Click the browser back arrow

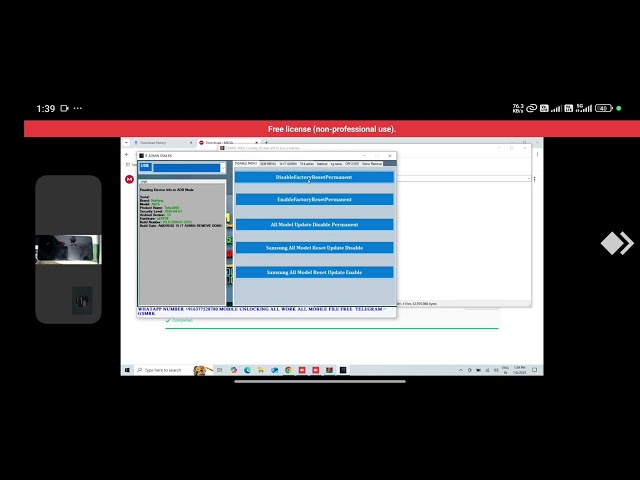[x=127, y=155]
